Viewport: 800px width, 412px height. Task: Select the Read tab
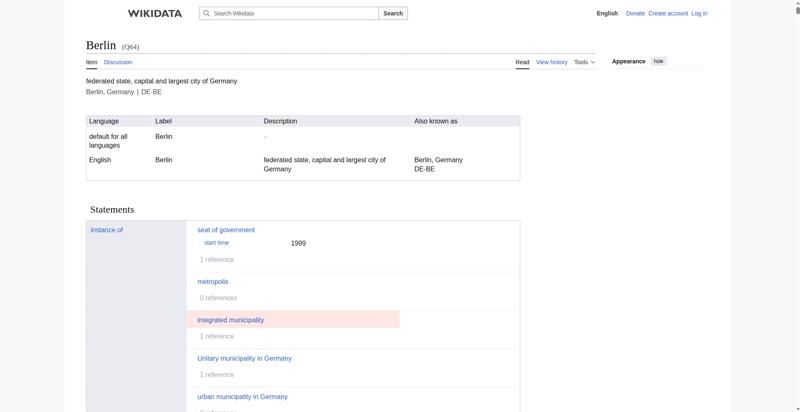coord(522,62)
